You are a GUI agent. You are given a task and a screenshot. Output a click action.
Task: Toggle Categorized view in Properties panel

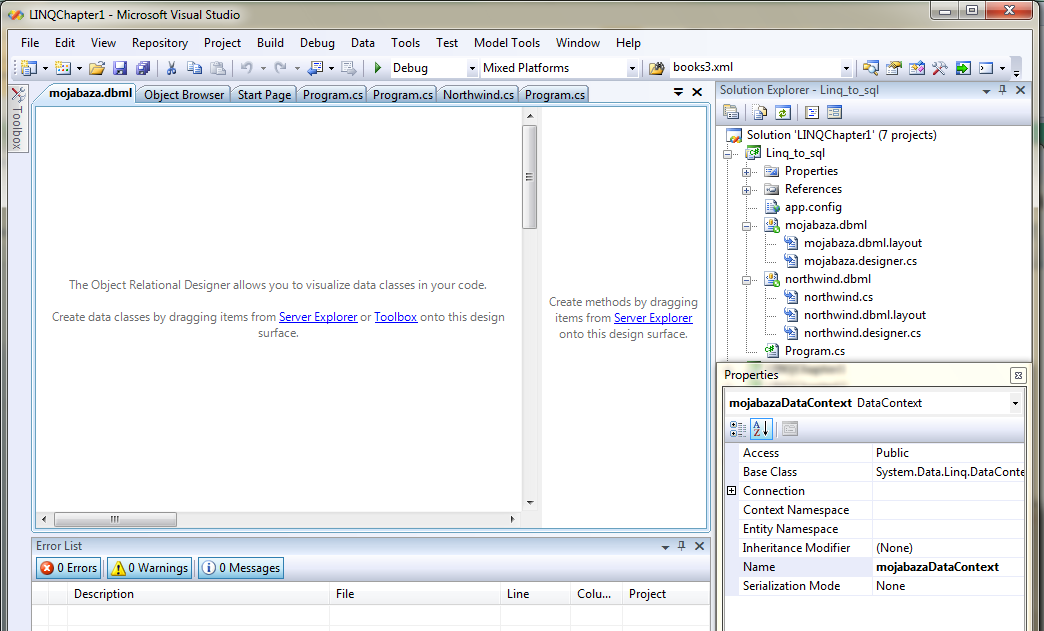coord(738,429)
